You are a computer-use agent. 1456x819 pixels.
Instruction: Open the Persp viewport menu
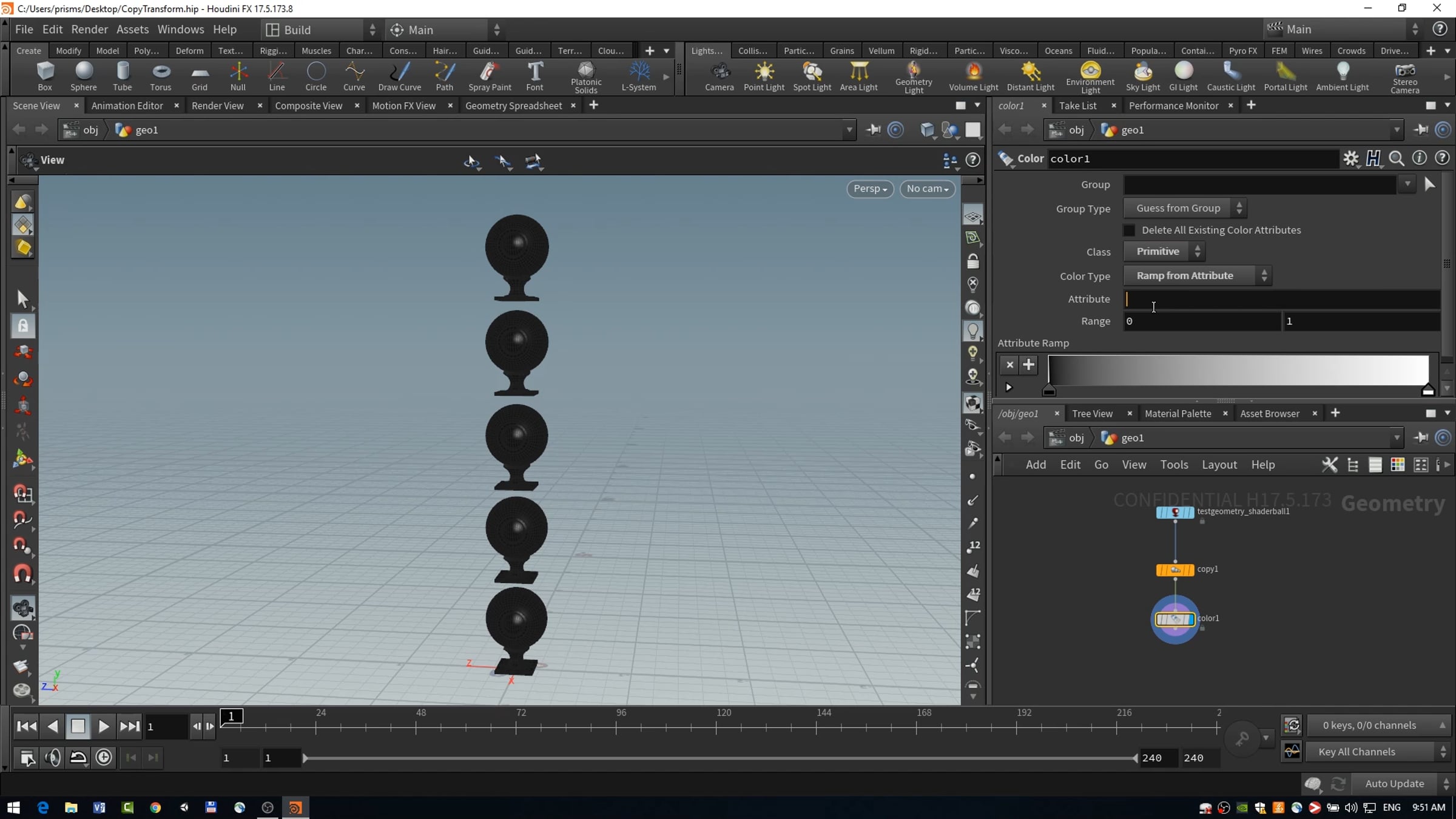870,189
